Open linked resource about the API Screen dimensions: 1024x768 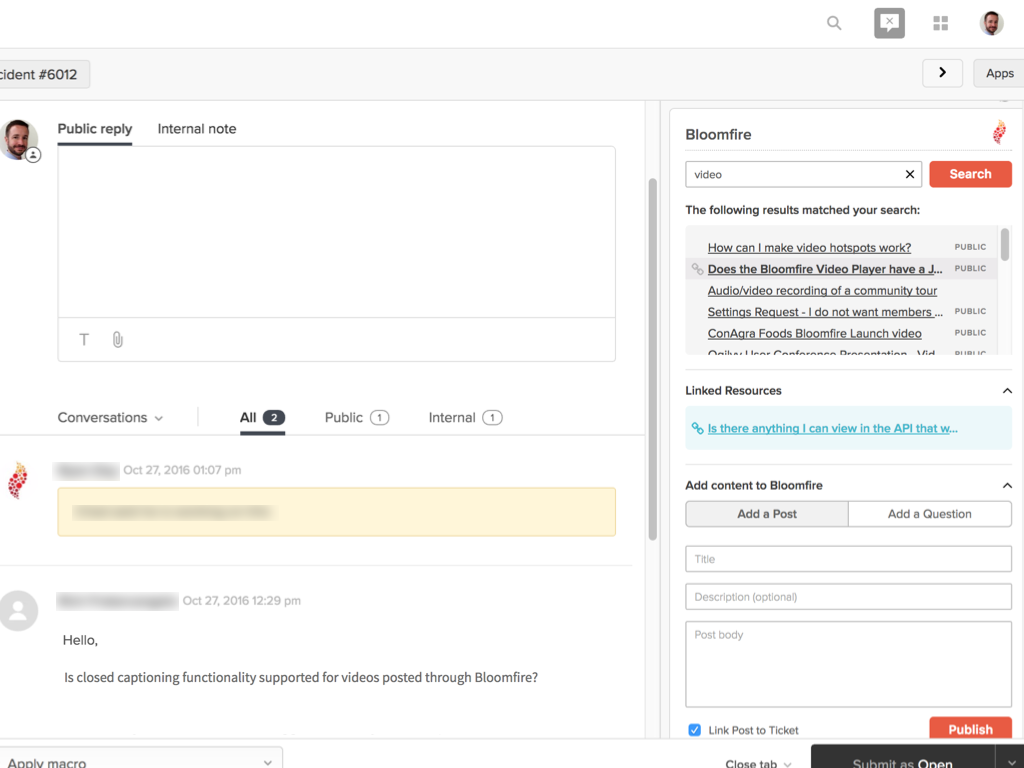coord(832,428)
